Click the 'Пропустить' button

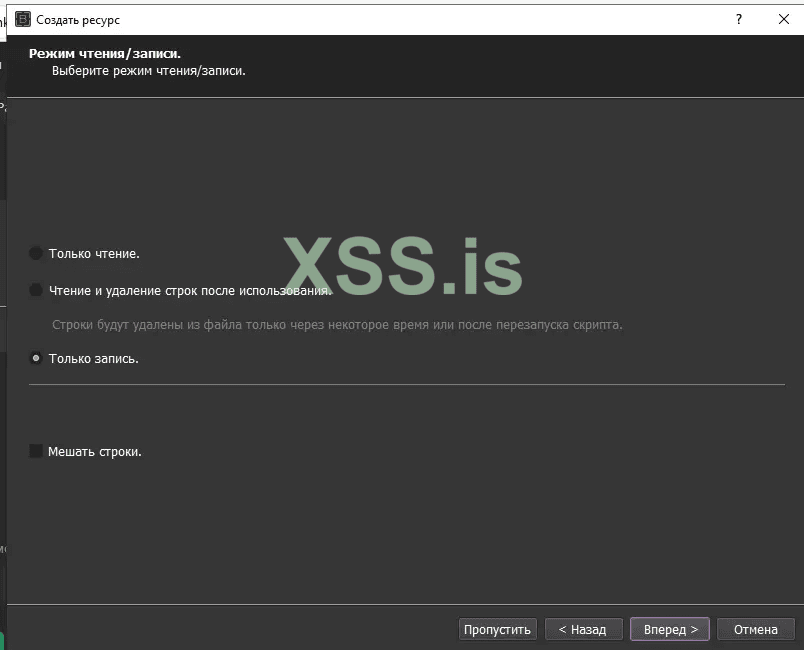[x=497, y=629]
